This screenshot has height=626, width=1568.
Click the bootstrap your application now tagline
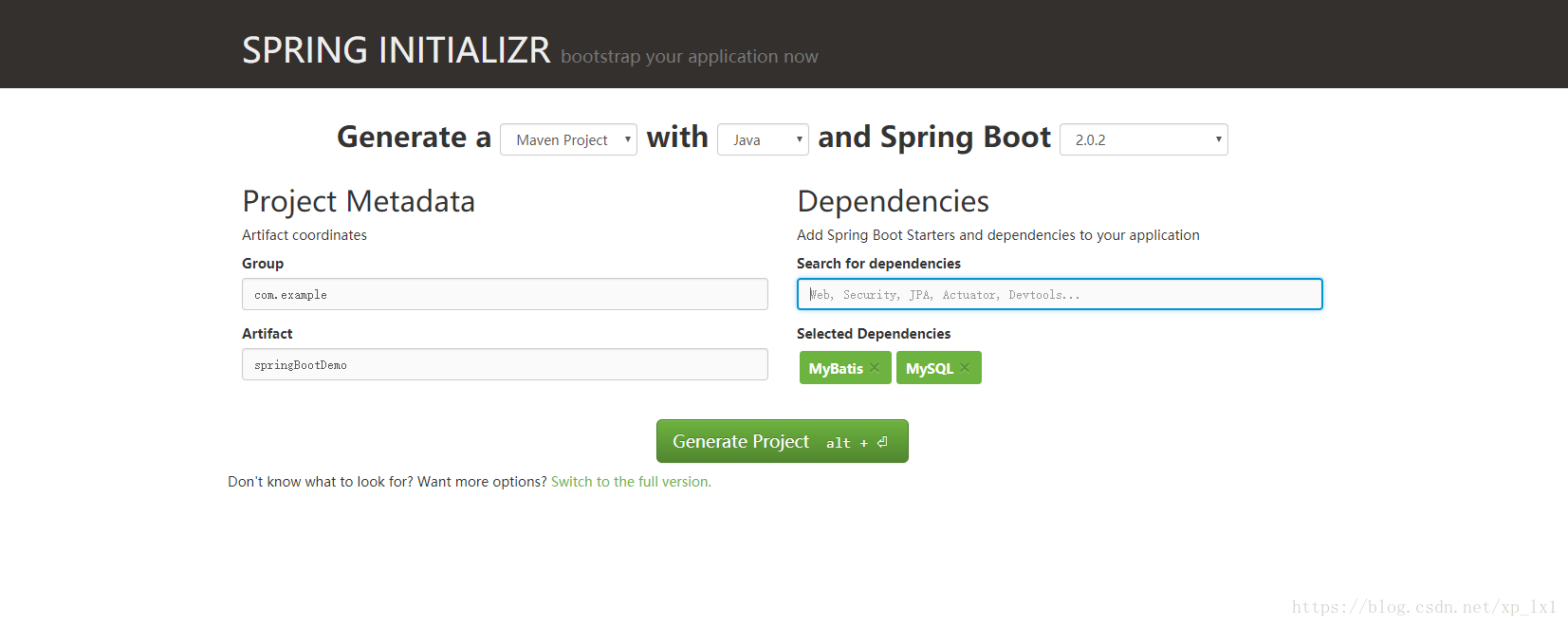(690, 57)
